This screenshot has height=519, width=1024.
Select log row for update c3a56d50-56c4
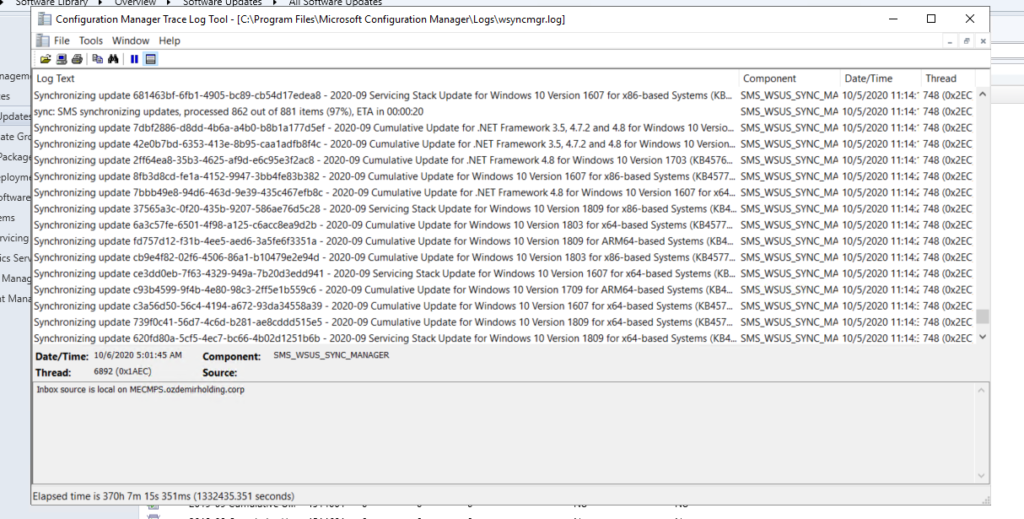click(504, 306)
